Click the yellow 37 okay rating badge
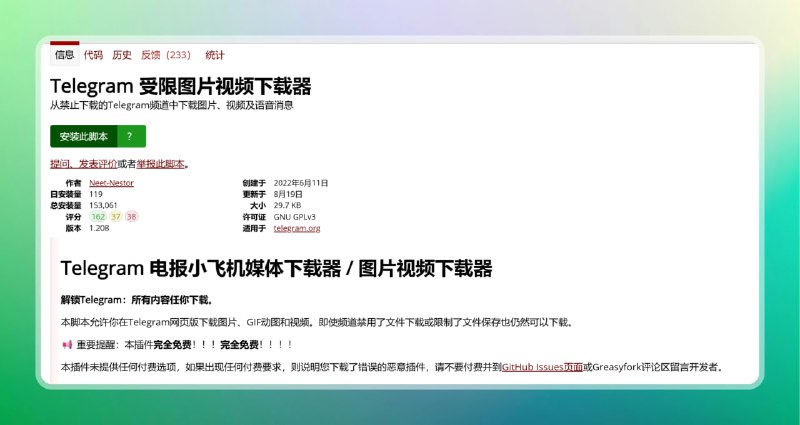This screenshot has width=800, height=425. tap(116, 217)
